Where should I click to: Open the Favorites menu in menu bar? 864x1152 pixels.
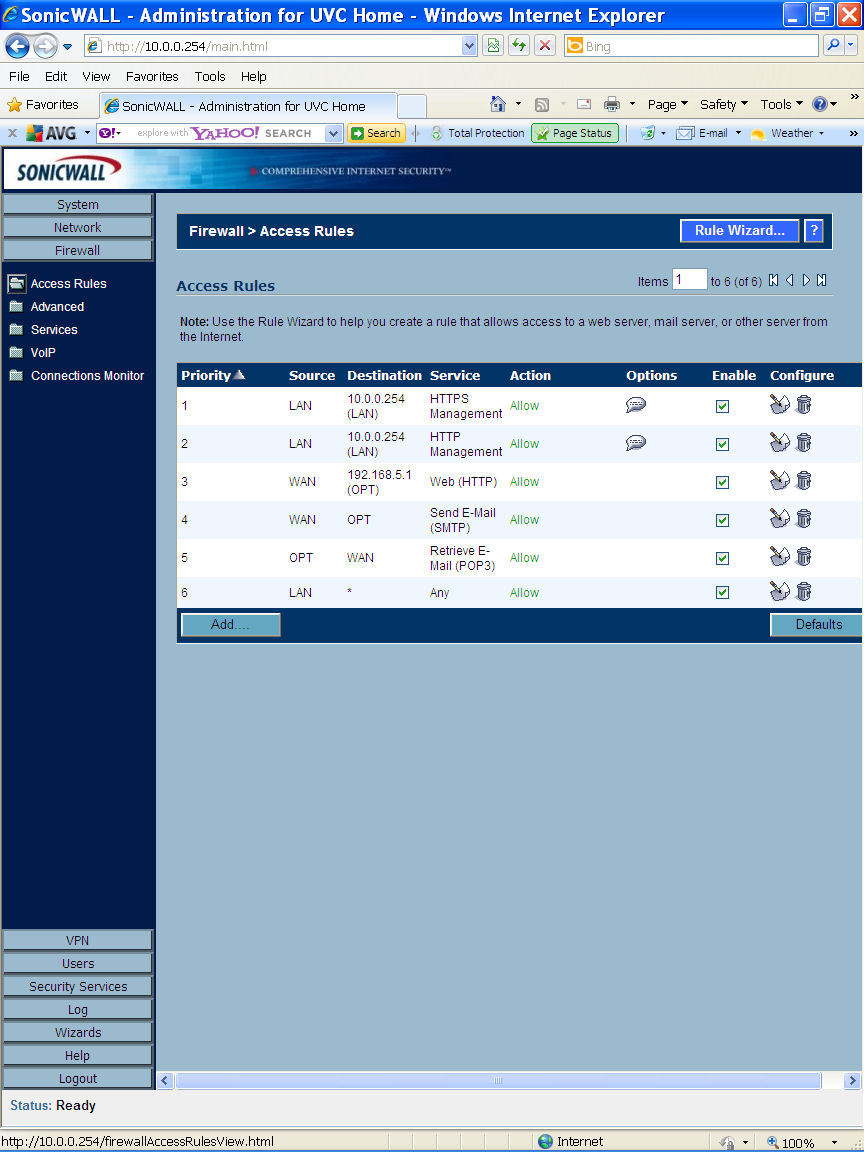point(152,76)
